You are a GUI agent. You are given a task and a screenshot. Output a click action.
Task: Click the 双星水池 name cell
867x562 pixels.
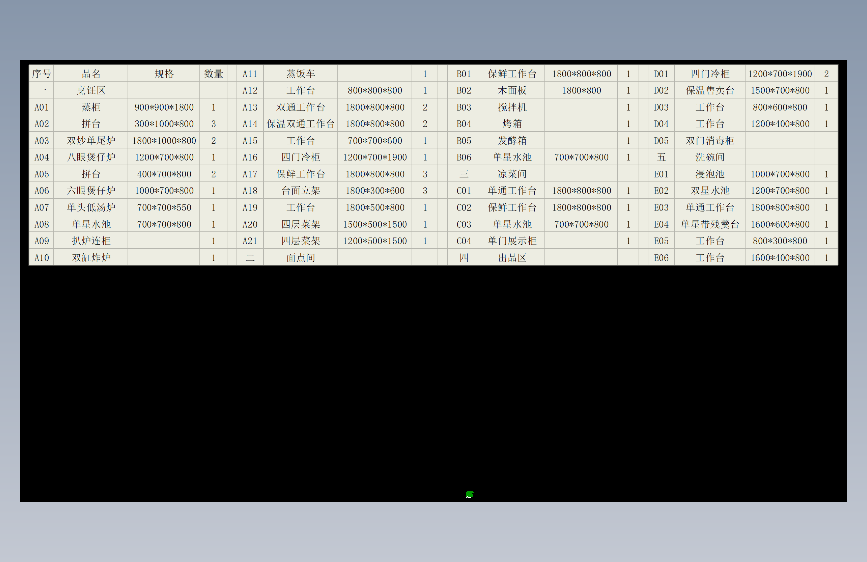click(710, 190)
